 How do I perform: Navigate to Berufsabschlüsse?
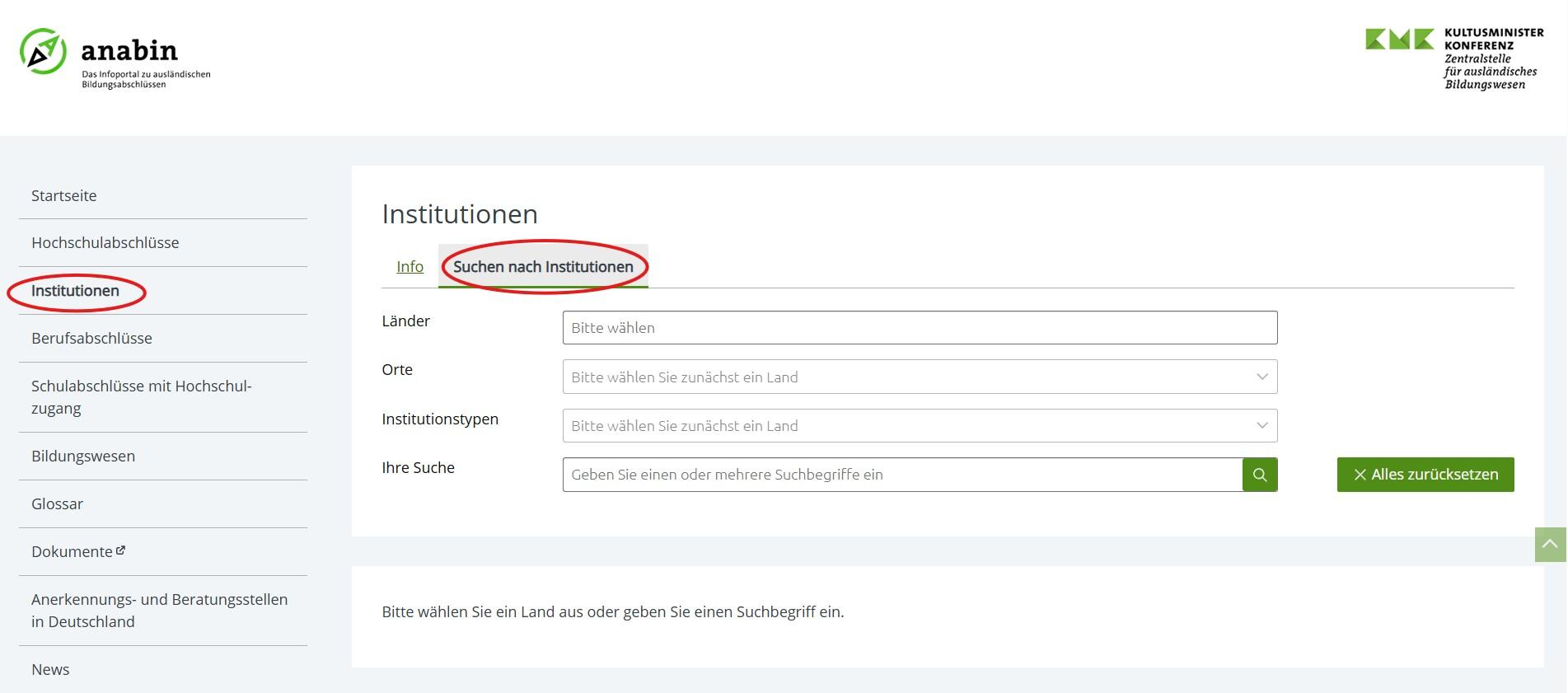[x=91, y=338]
